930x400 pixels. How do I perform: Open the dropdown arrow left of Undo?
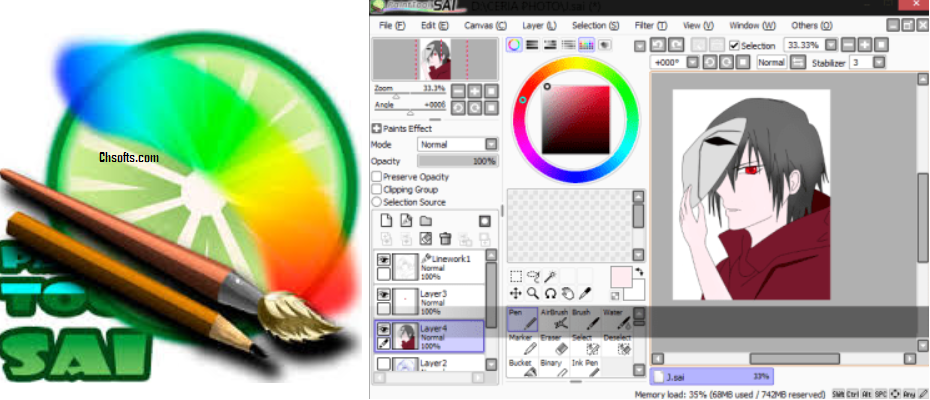pos(639,46)
